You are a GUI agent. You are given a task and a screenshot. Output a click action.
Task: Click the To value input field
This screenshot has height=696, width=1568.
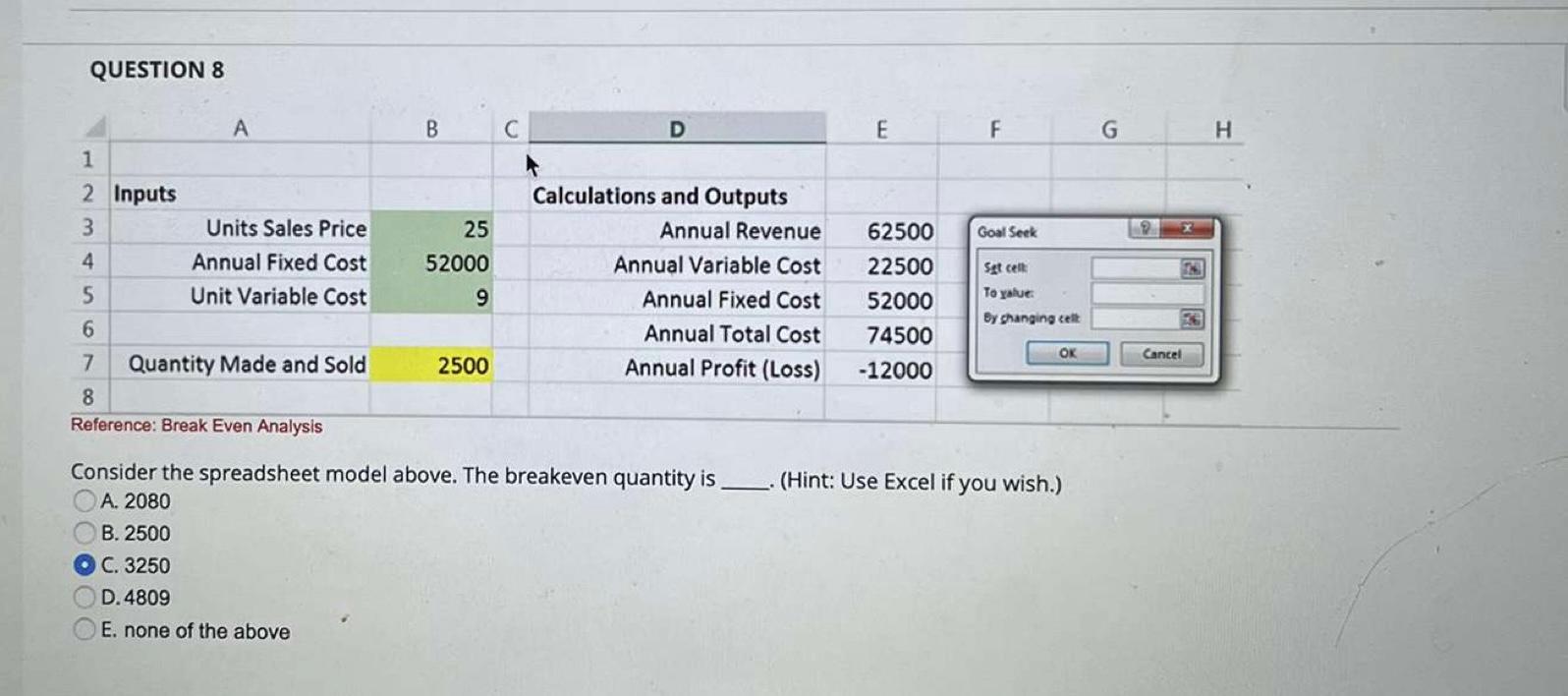[1147, 293]
